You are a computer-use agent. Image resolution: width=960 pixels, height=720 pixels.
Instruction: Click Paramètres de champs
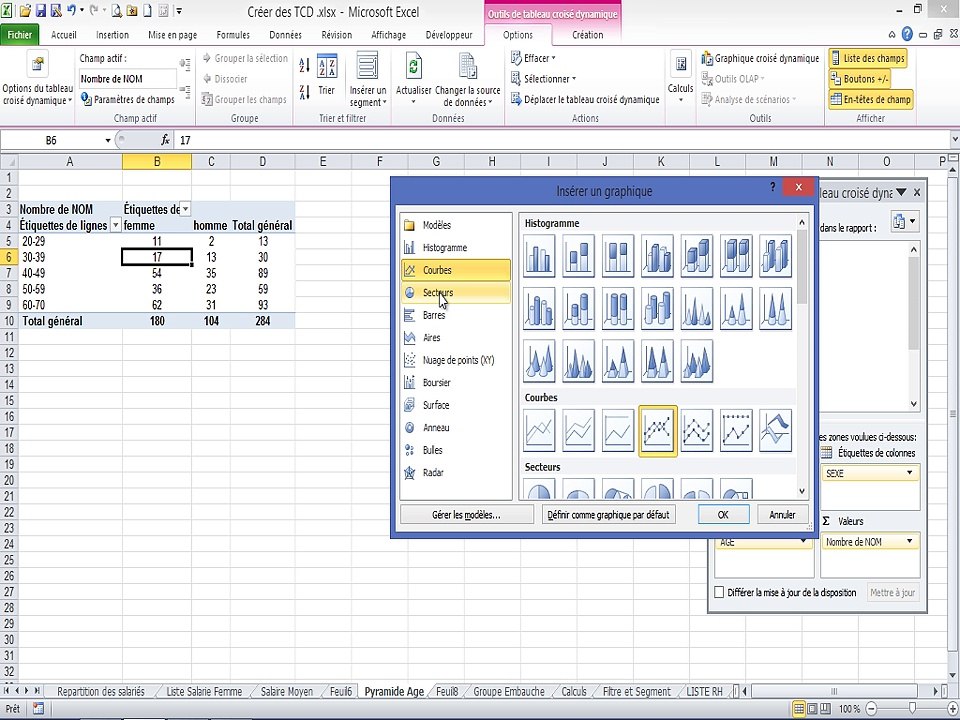(x=128, y=99)
